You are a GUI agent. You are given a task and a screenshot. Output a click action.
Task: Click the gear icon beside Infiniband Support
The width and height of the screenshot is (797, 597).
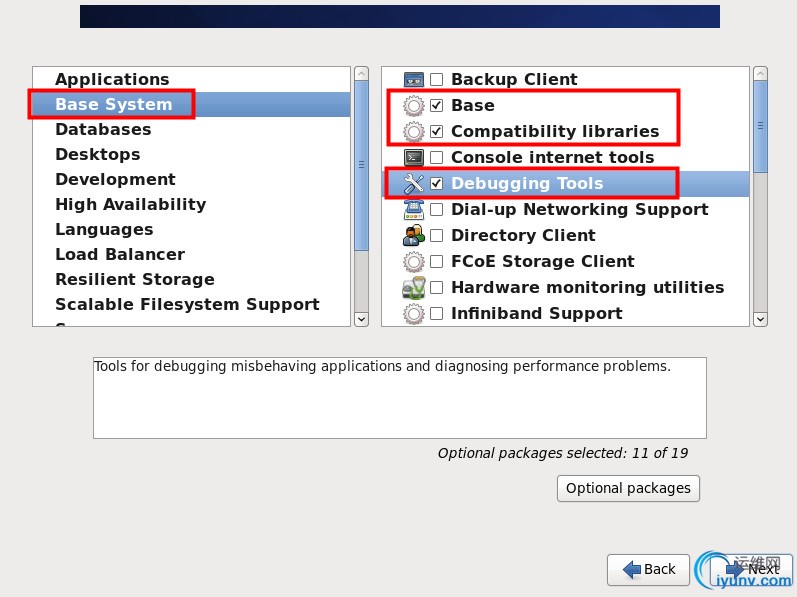[414, 313]
